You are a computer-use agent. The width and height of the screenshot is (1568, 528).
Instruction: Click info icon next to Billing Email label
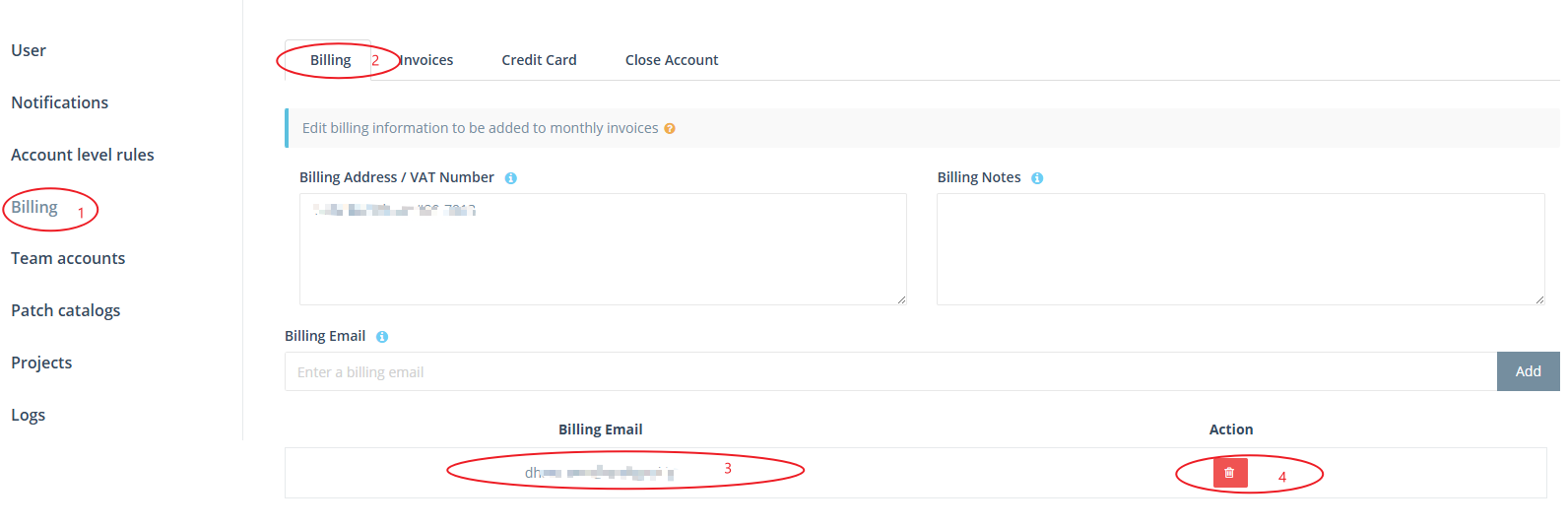382,337
